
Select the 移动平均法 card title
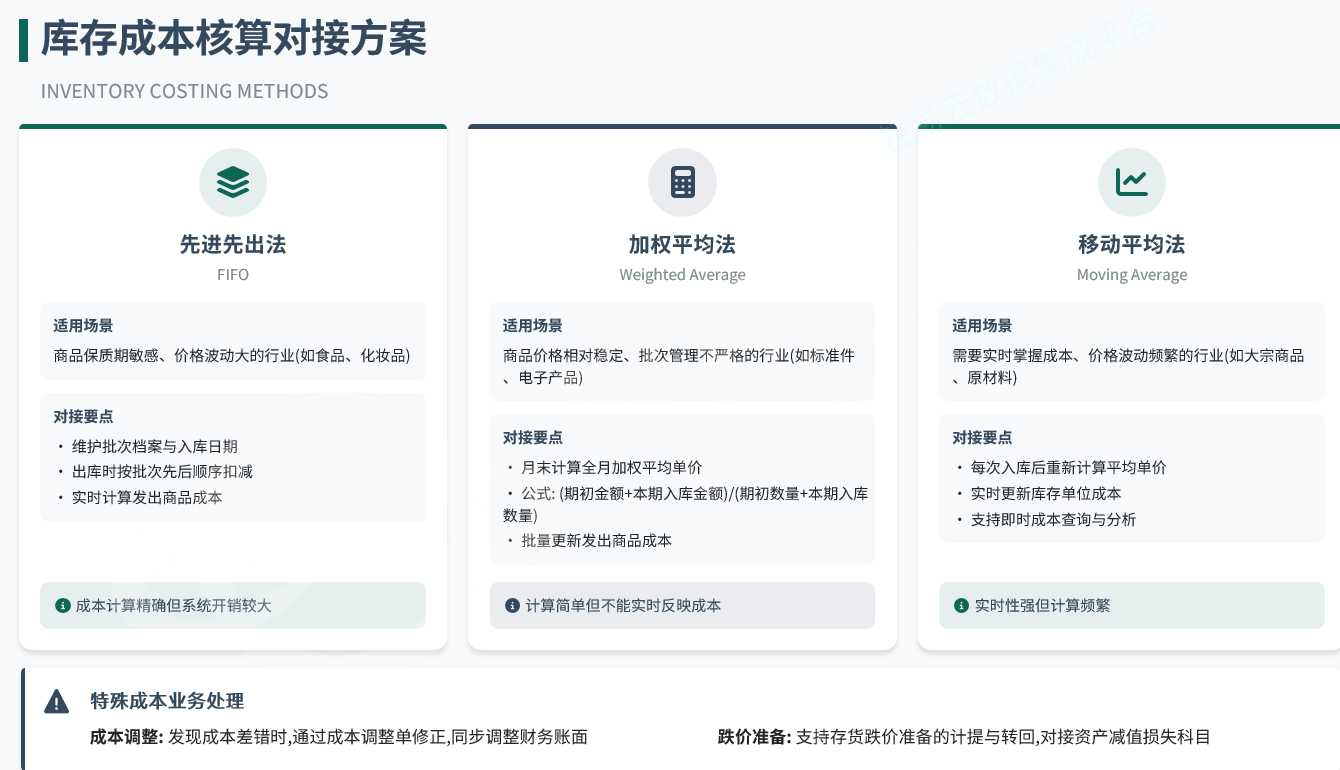(x=1131, y=244)
